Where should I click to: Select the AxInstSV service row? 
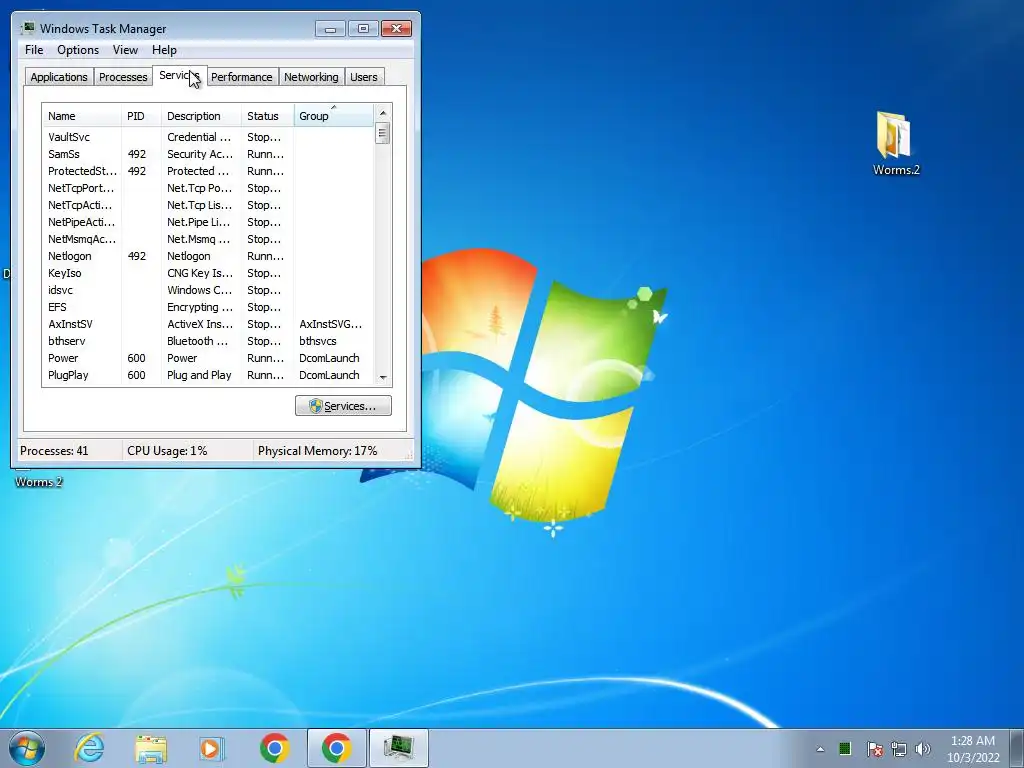coord(208,324)
